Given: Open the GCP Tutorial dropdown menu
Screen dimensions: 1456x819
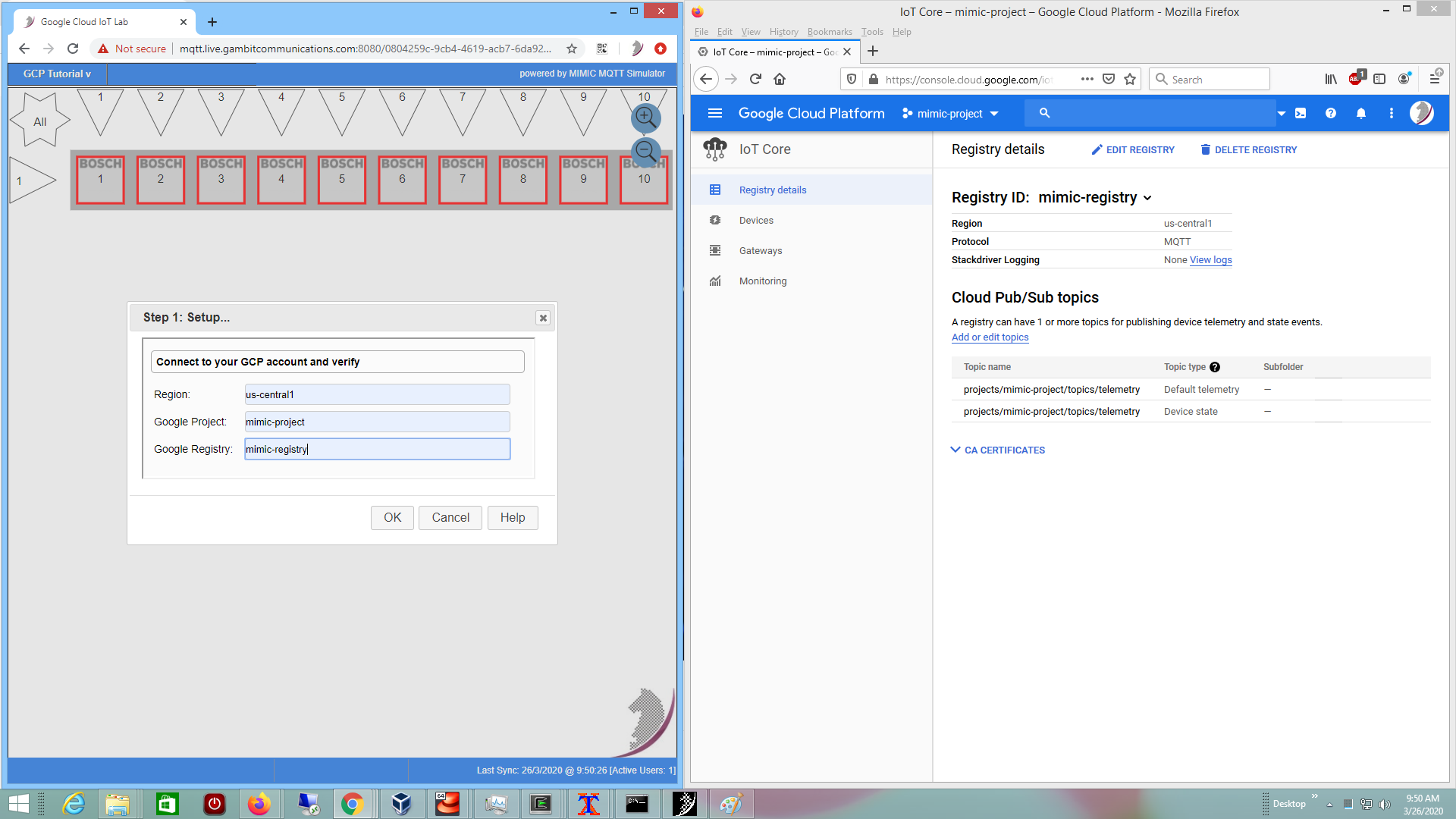Looking at the screenshot, I should click(57, 74).
